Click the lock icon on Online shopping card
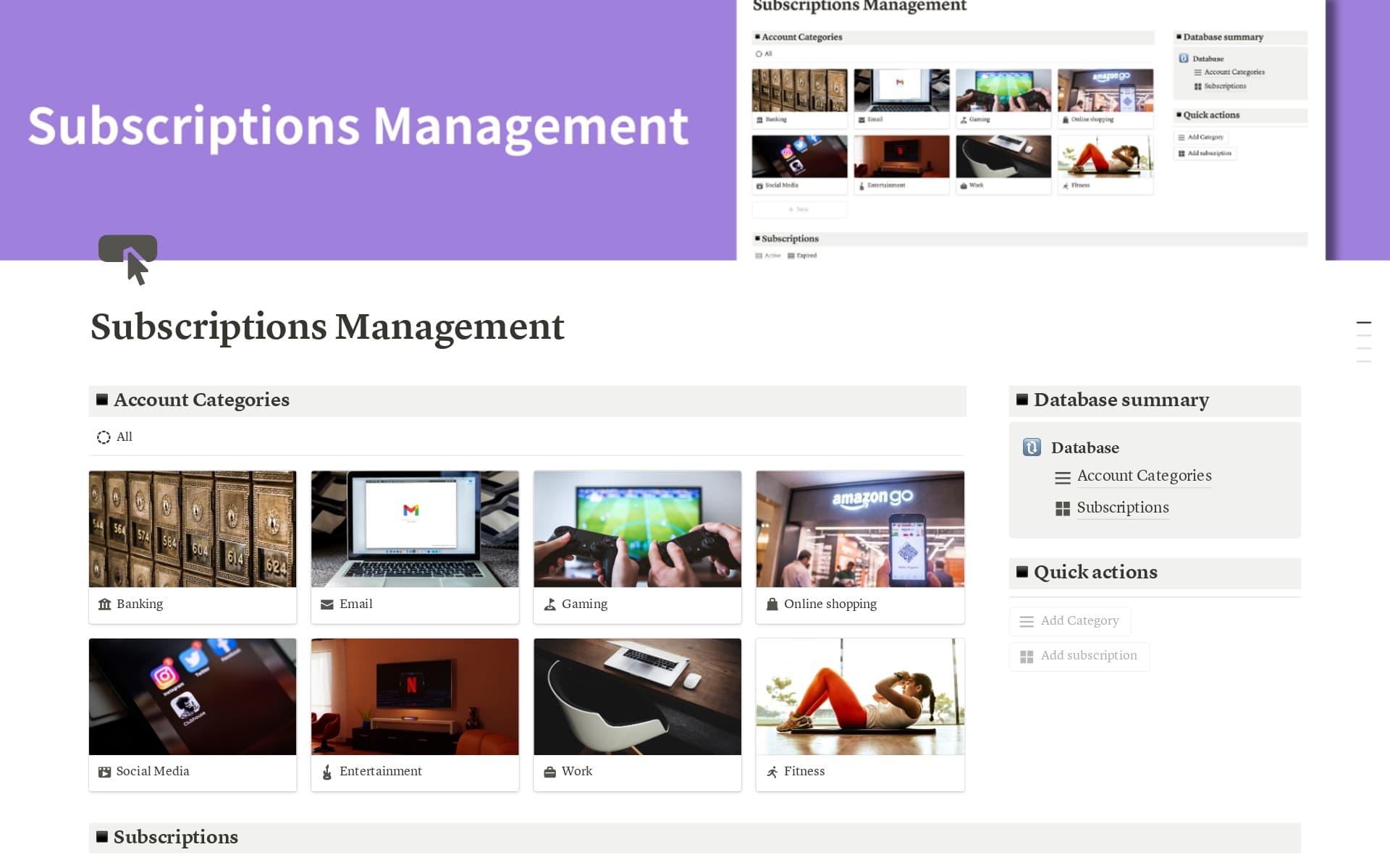 [x=772, y=604]
